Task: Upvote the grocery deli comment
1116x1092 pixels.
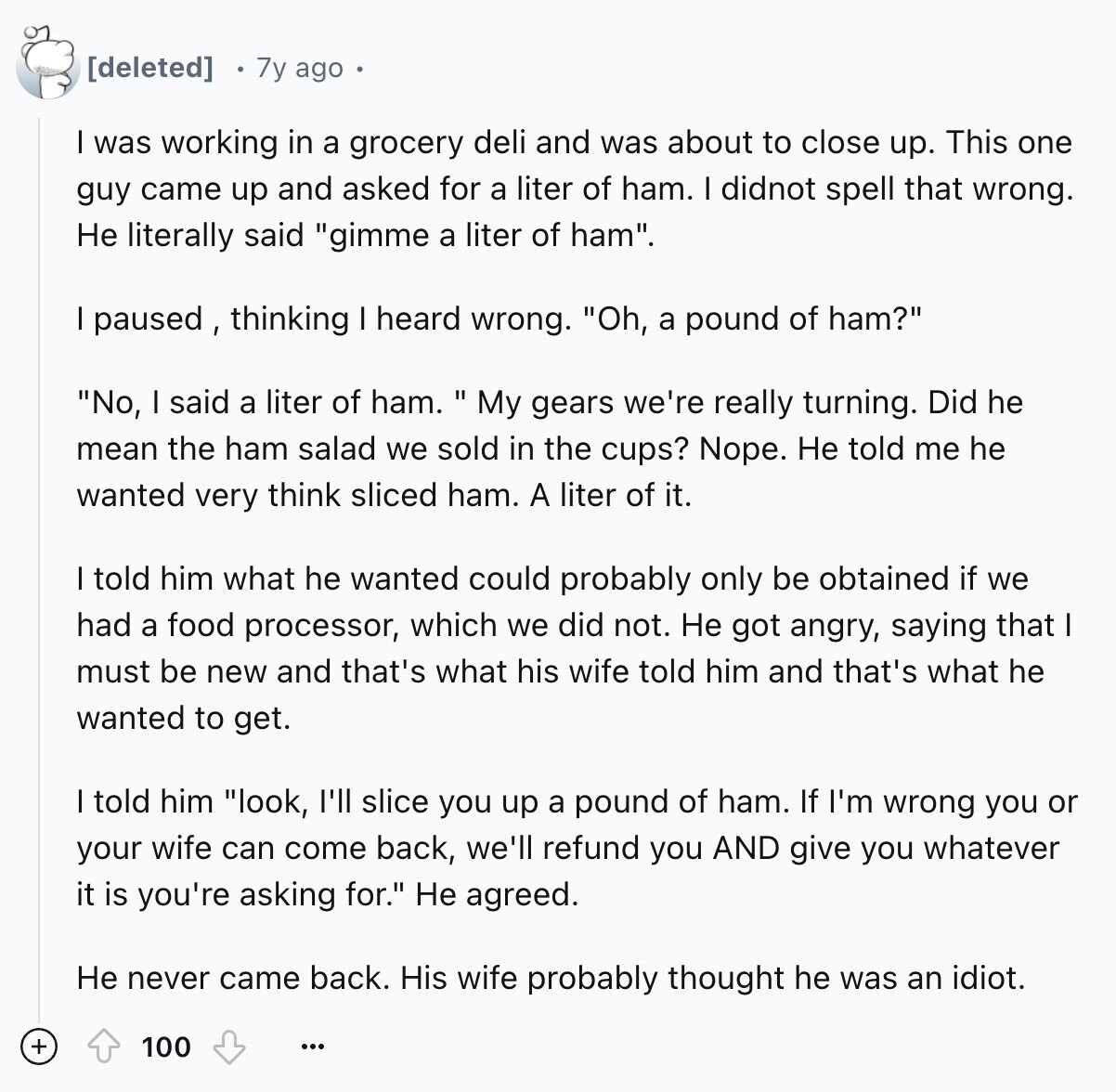Action: 103,1047
